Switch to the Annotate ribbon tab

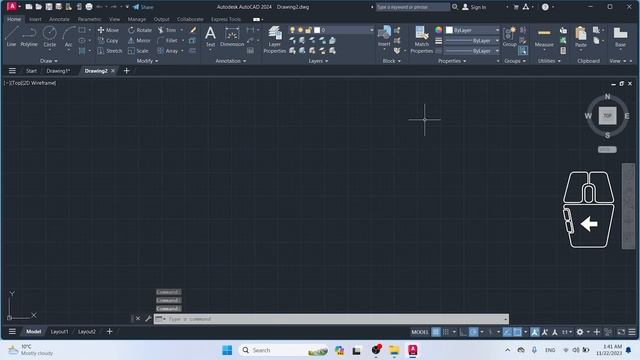point(59,19)
